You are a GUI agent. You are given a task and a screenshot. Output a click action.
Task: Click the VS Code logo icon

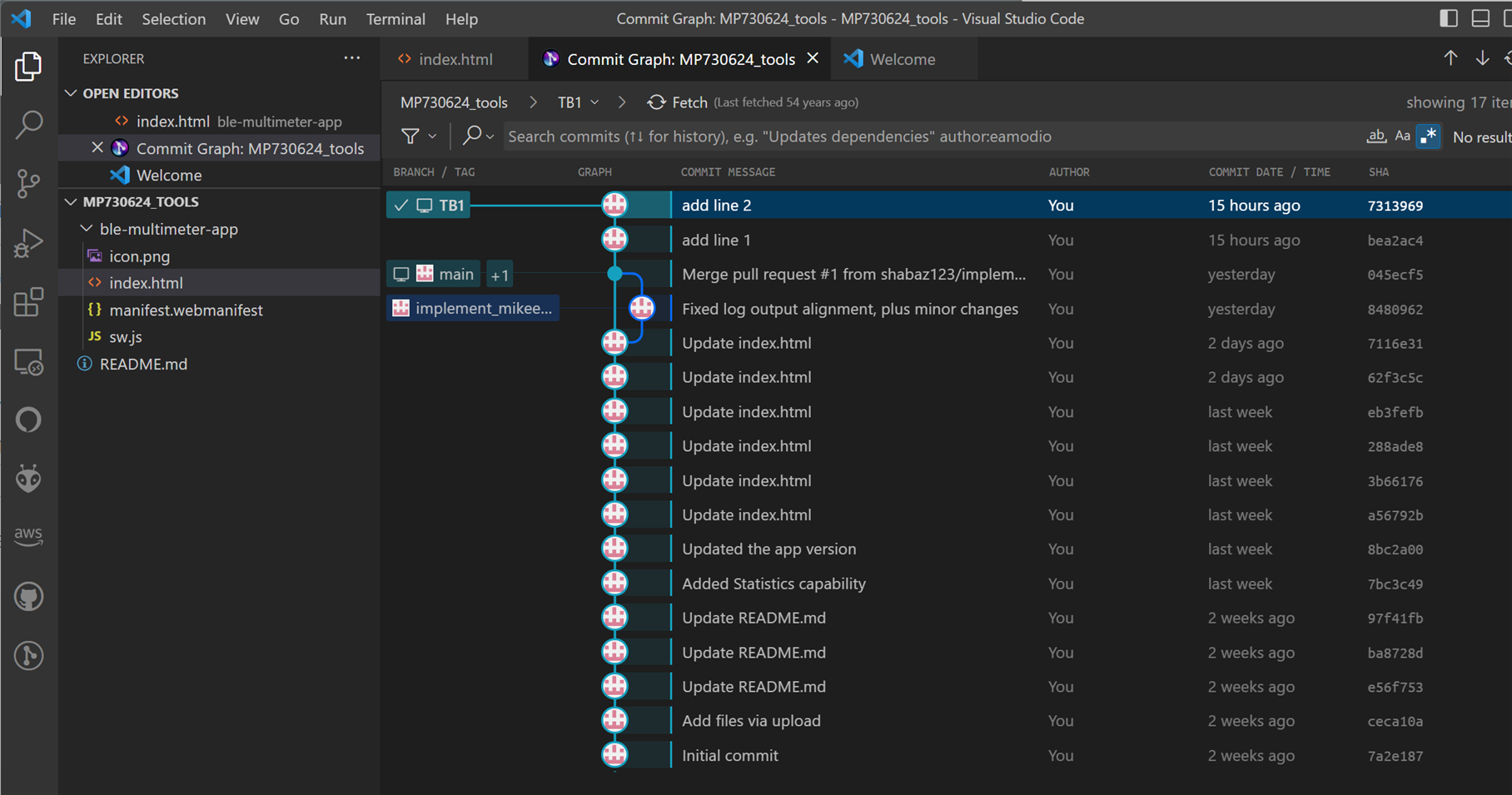[x=21, y=18]
